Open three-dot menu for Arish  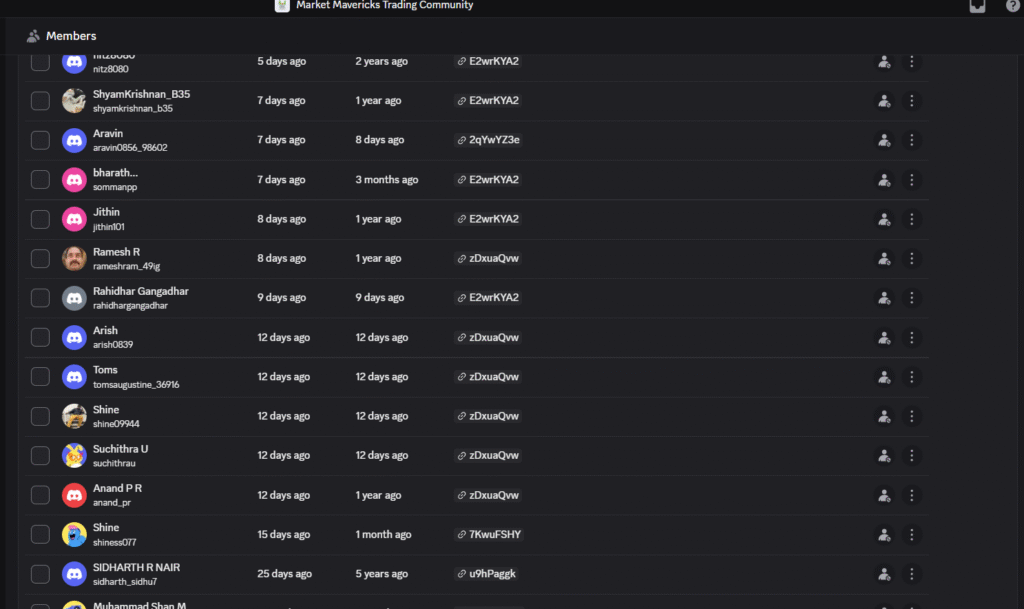click(911, 338)
